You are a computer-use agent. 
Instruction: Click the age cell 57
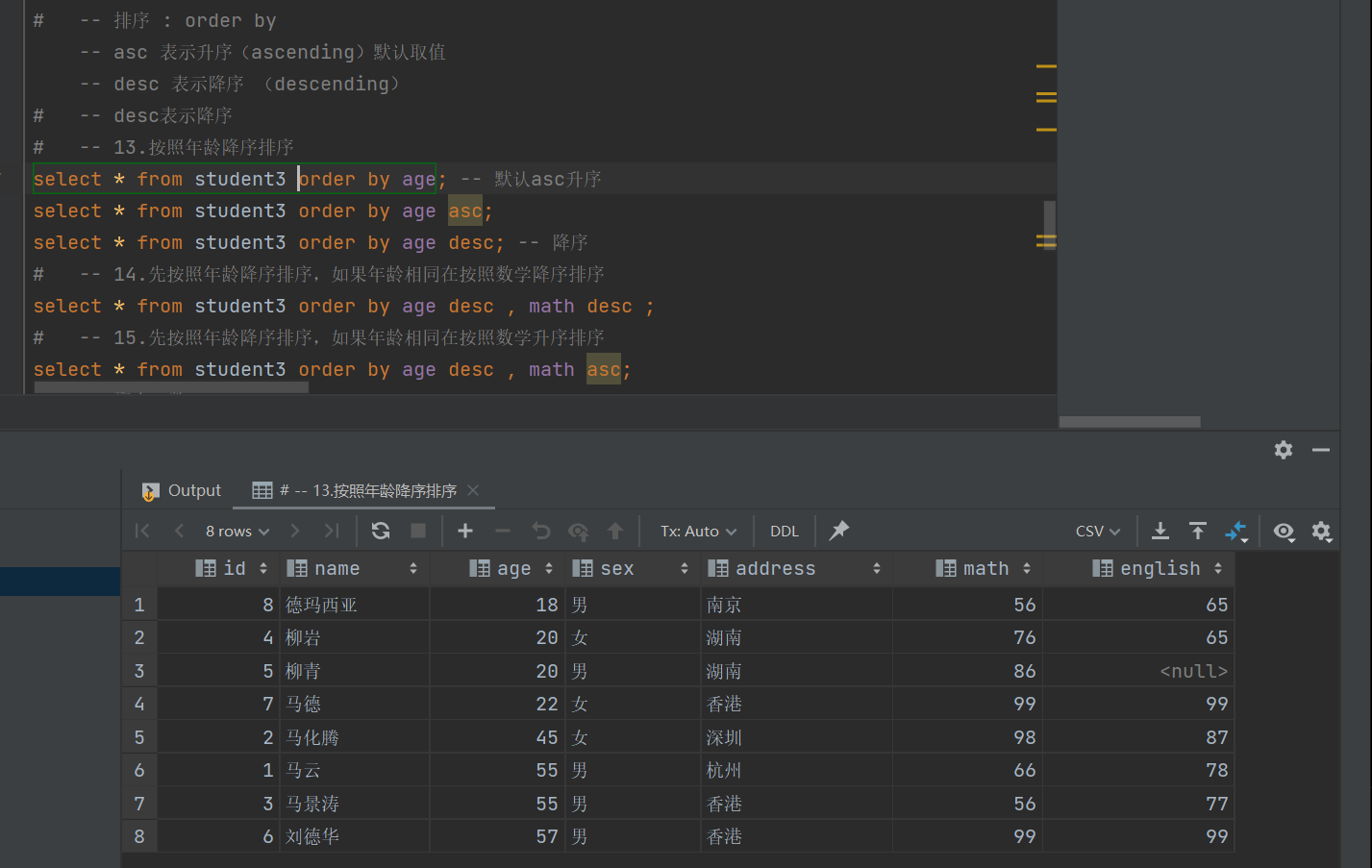pos(497,836)
